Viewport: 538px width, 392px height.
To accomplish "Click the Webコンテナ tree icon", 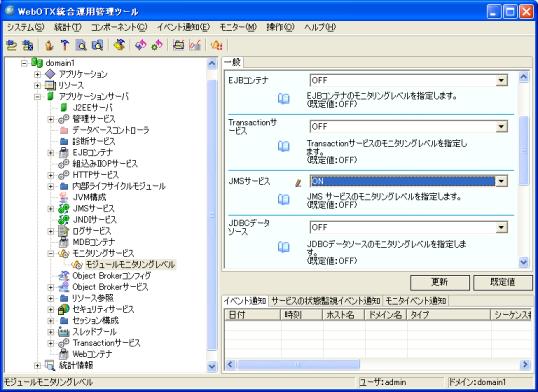I will tap(64, 354).
